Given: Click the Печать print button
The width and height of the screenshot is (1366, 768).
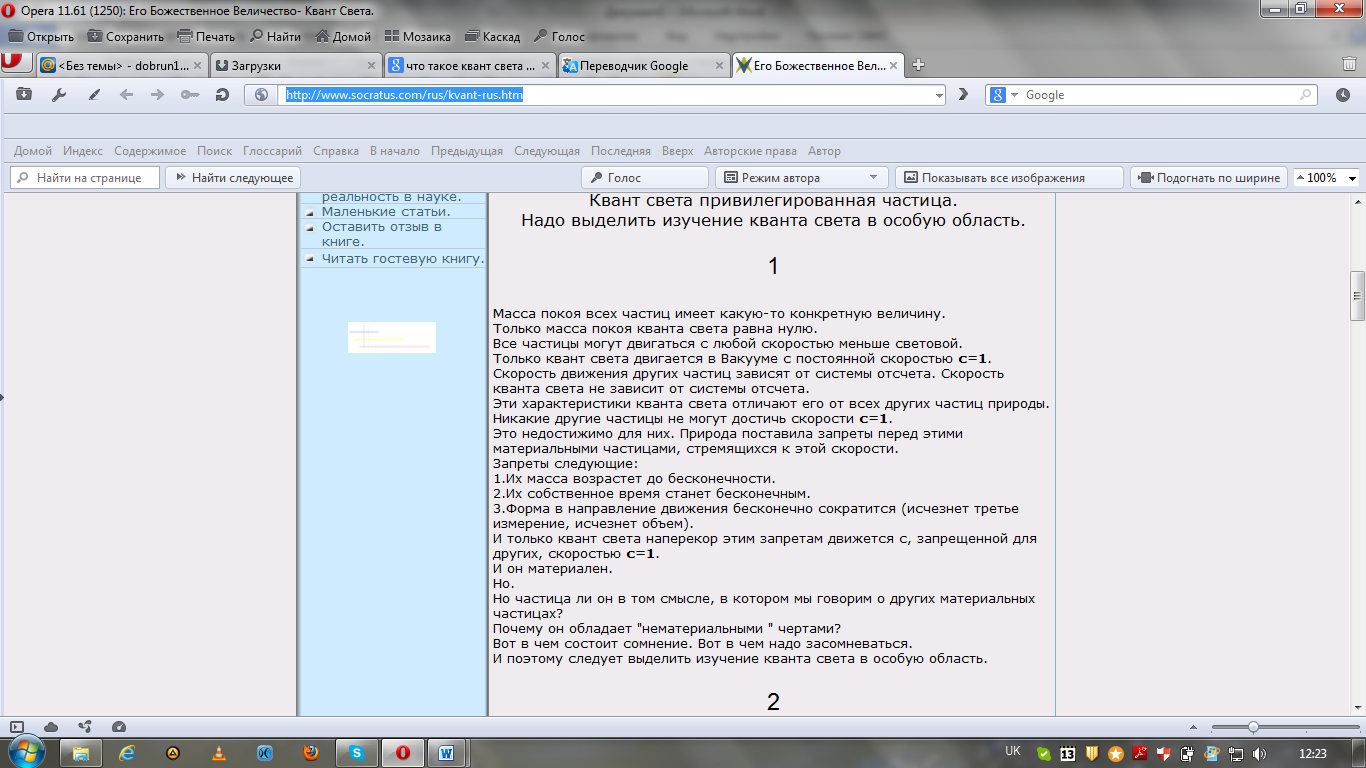Looking at the screenshot, I should tap(206, 36).
